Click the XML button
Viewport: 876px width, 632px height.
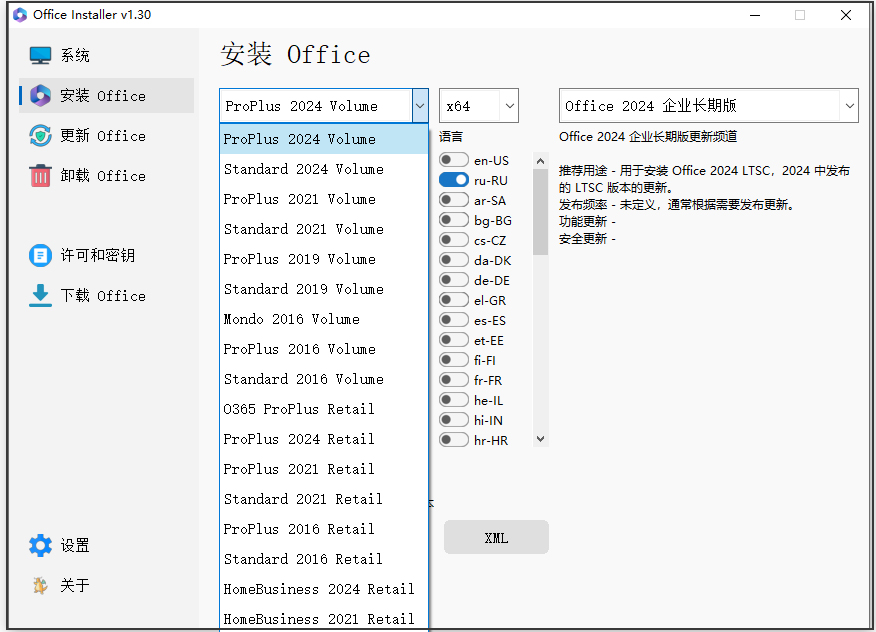[496, 538]
